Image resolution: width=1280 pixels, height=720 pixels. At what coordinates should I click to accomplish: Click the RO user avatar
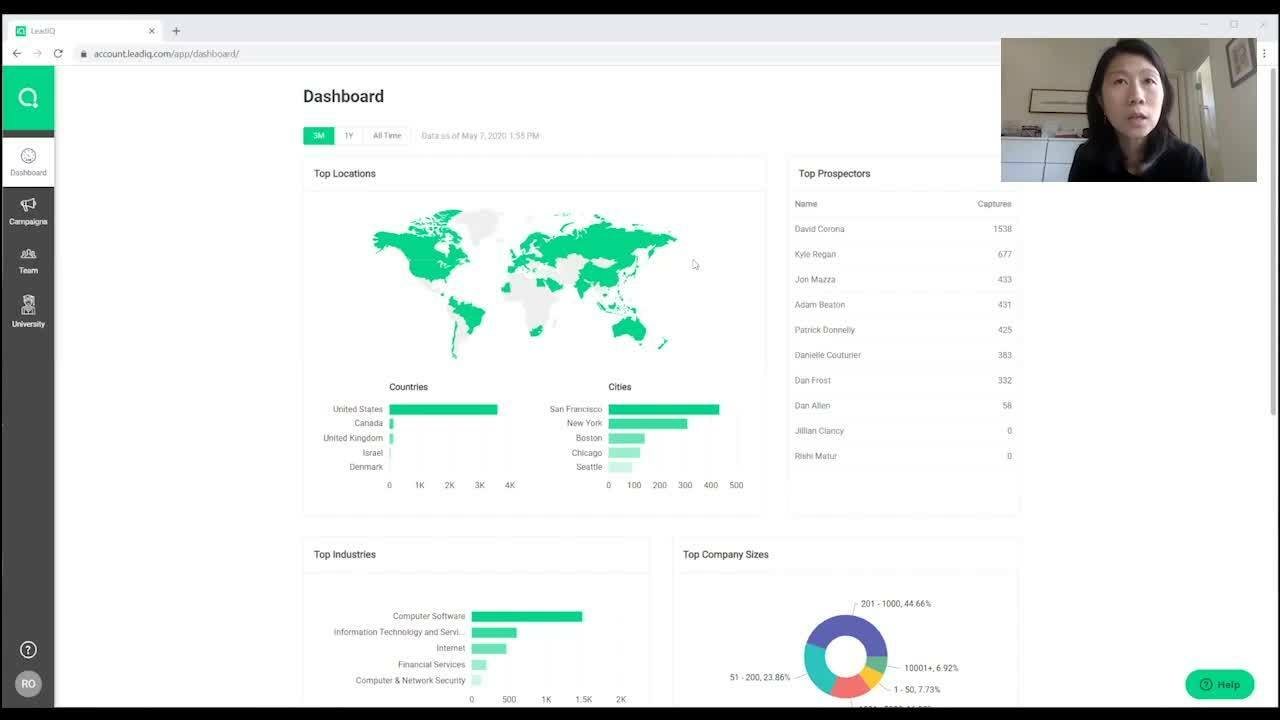point(28,684)
